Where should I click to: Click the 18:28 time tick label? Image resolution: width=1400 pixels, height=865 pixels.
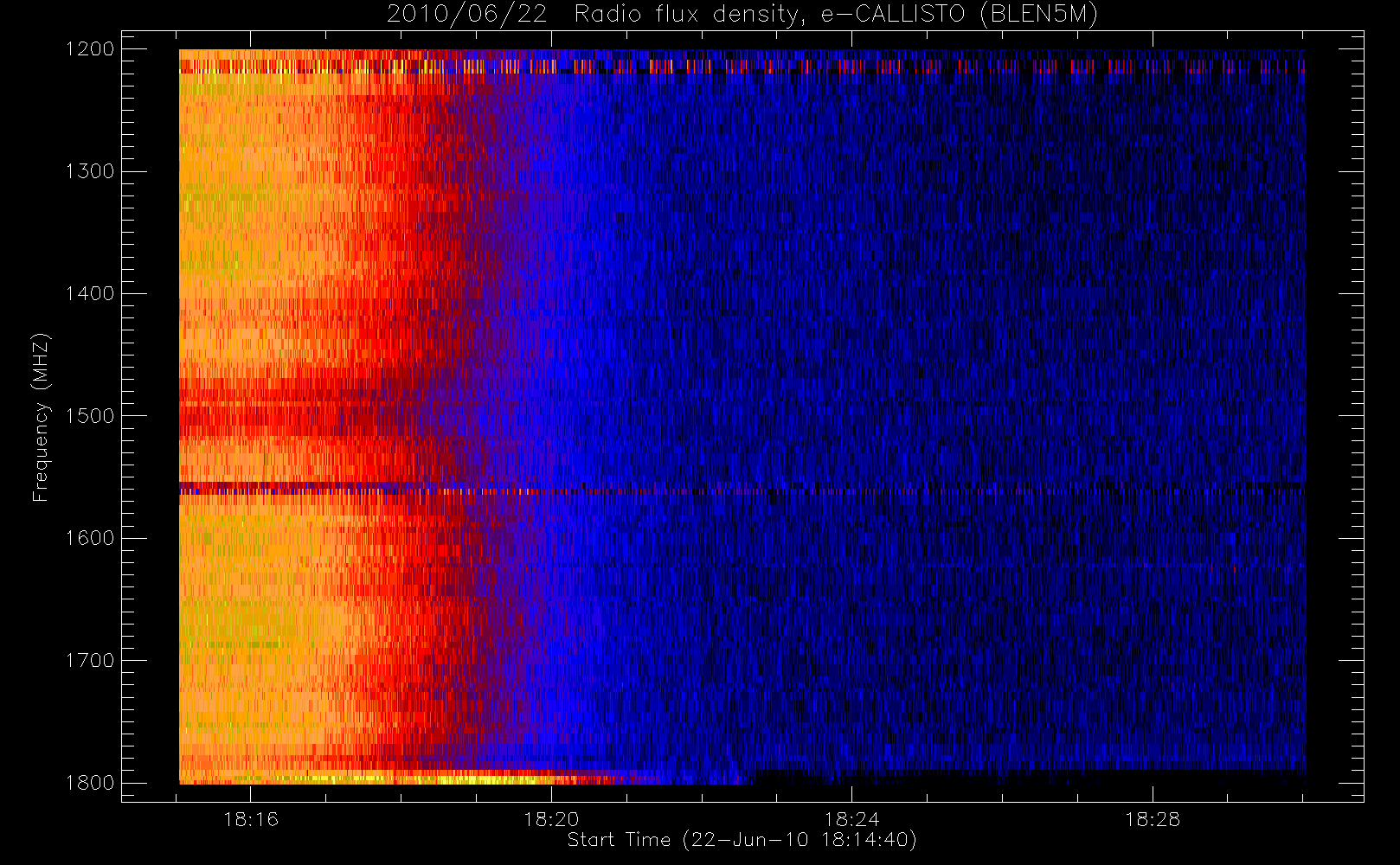(1153, 819)
